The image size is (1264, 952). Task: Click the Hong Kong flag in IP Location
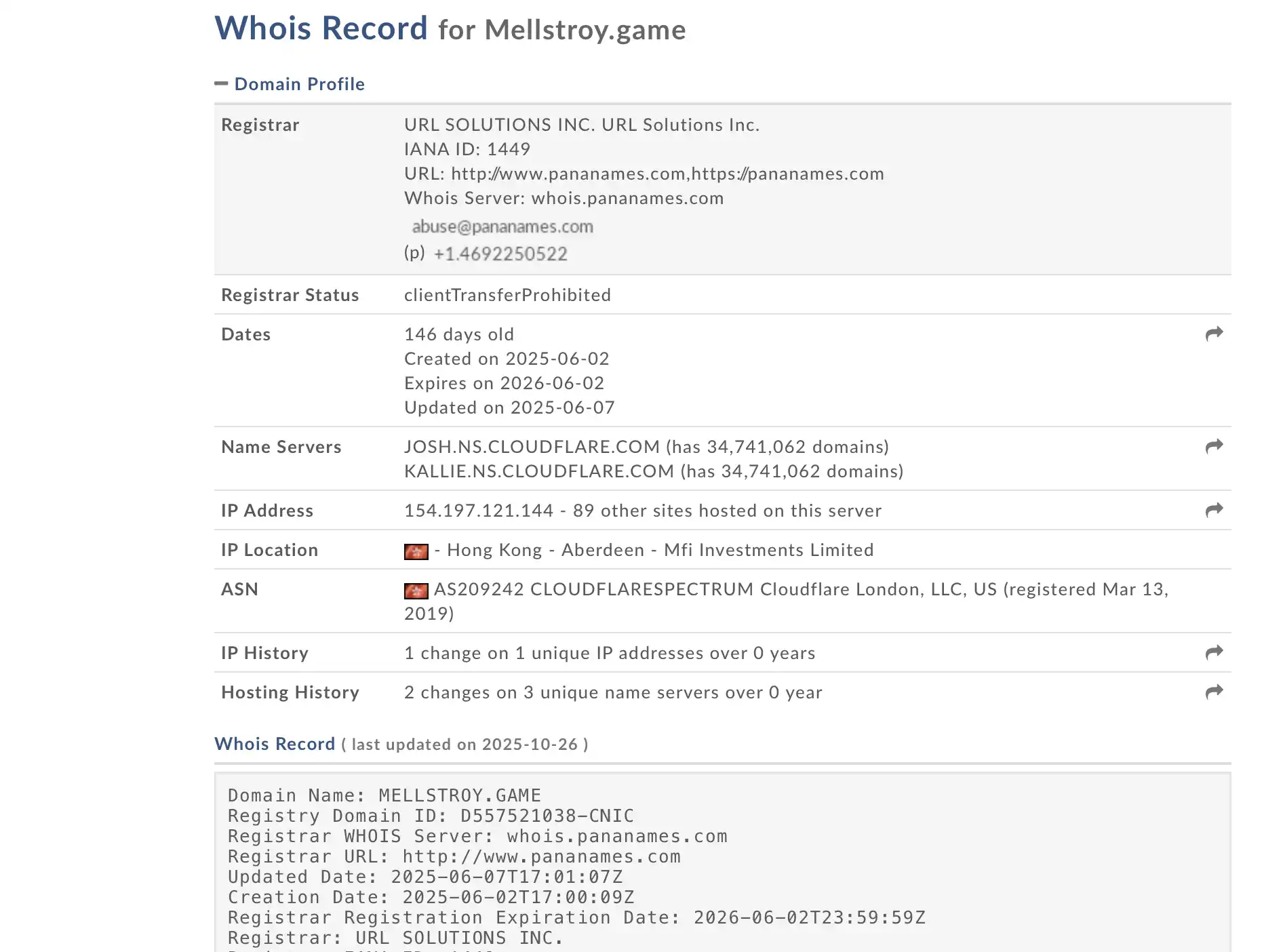416,551
